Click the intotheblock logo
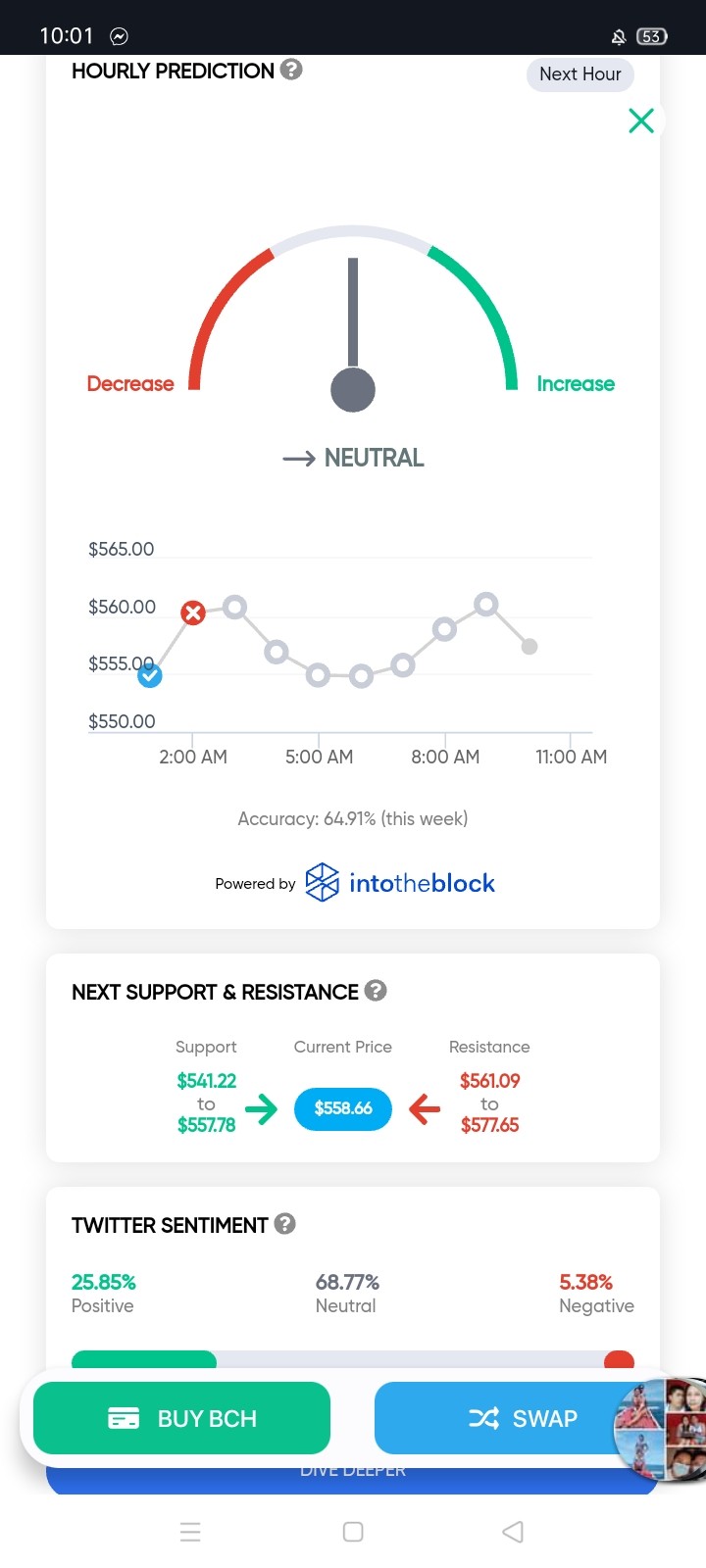Image resolution: width=706 pixels, height=1568 pixels. point(399,883)
